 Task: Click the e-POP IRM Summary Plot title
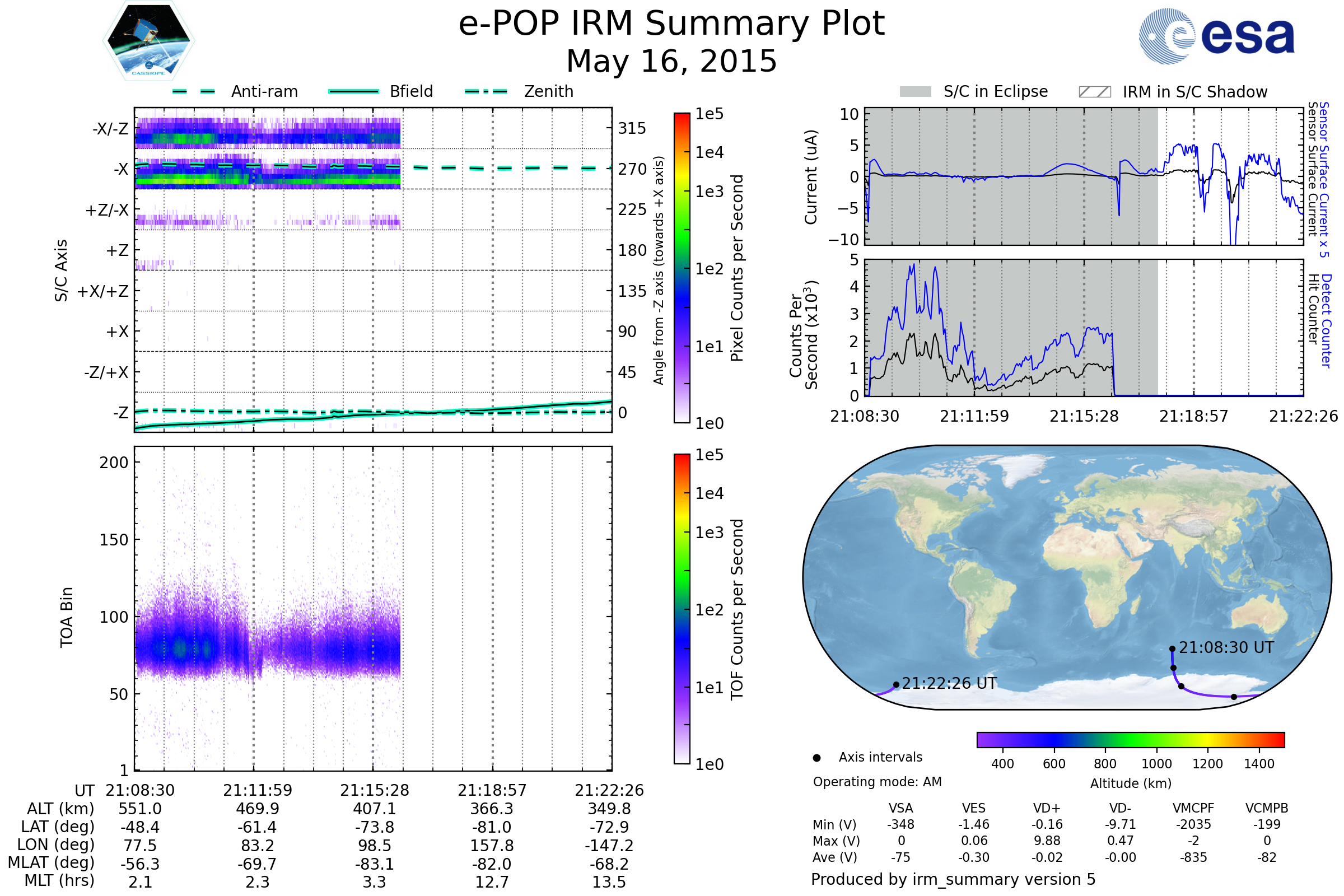tap(671, 24)
